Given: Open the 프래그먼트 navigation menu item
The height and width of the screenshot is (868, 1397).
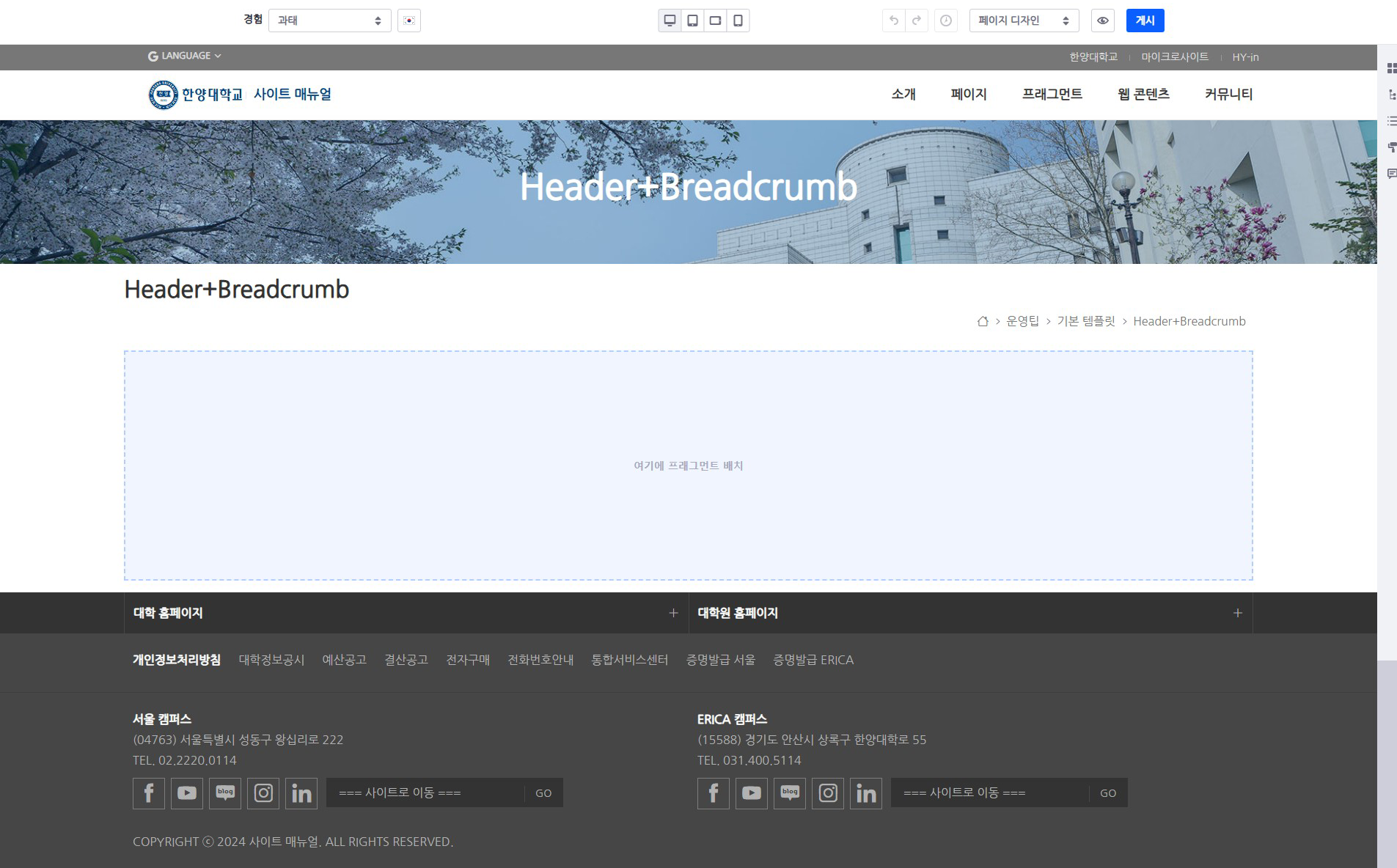Looking at the screenshot, I should pos(1052,95).
